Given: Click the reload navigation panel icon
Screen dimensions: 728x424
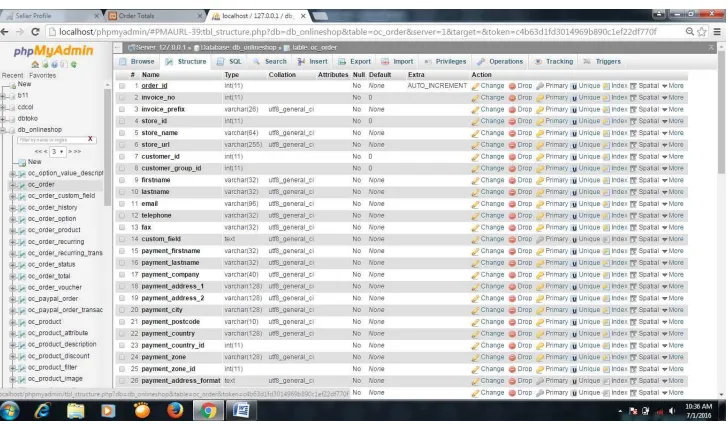Looking at the screenshot, I should tap(74, 65).
